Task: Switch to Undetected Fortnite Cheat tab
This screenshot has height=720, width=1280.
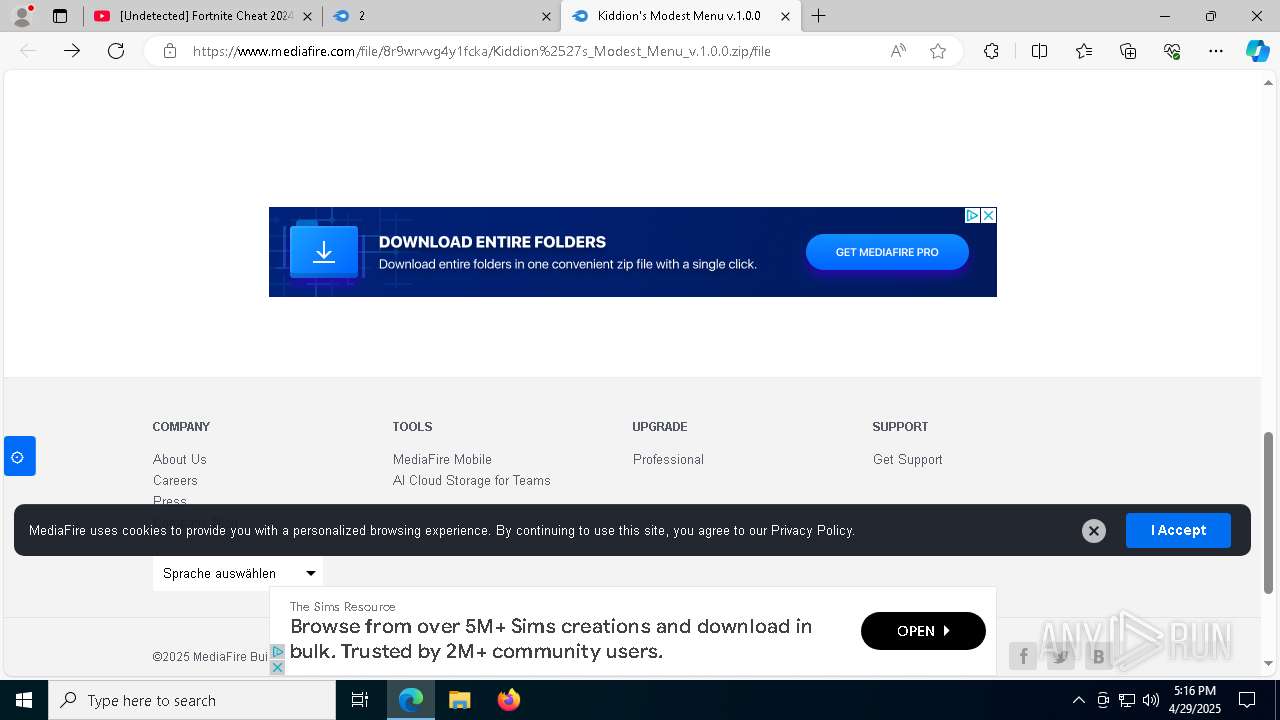Action: click(x=205, y=16)
